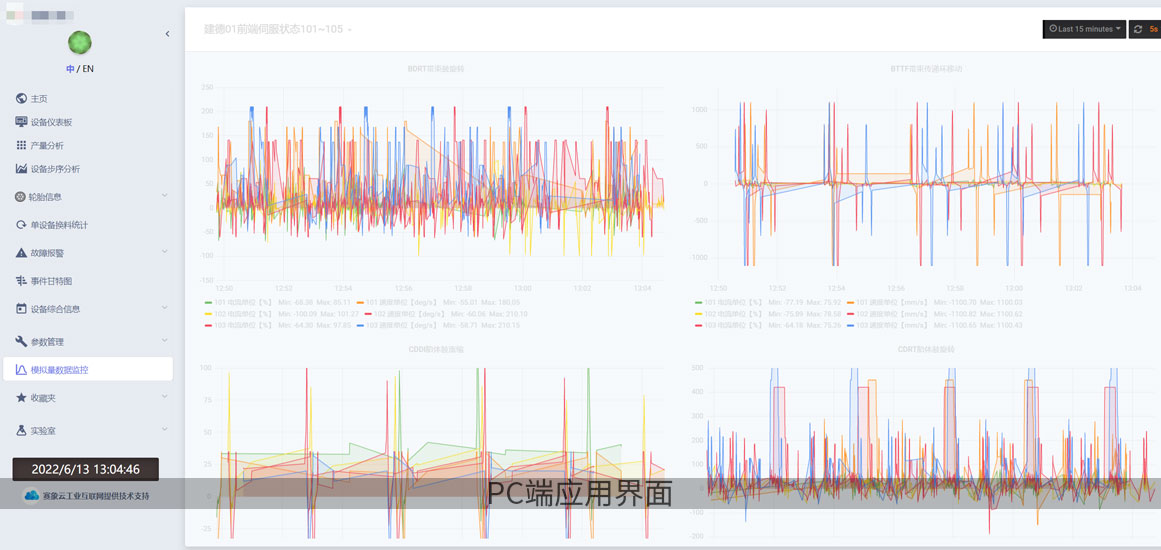
Task: Collapse the sidebar with the left arrow
Action: pos(167,34)
